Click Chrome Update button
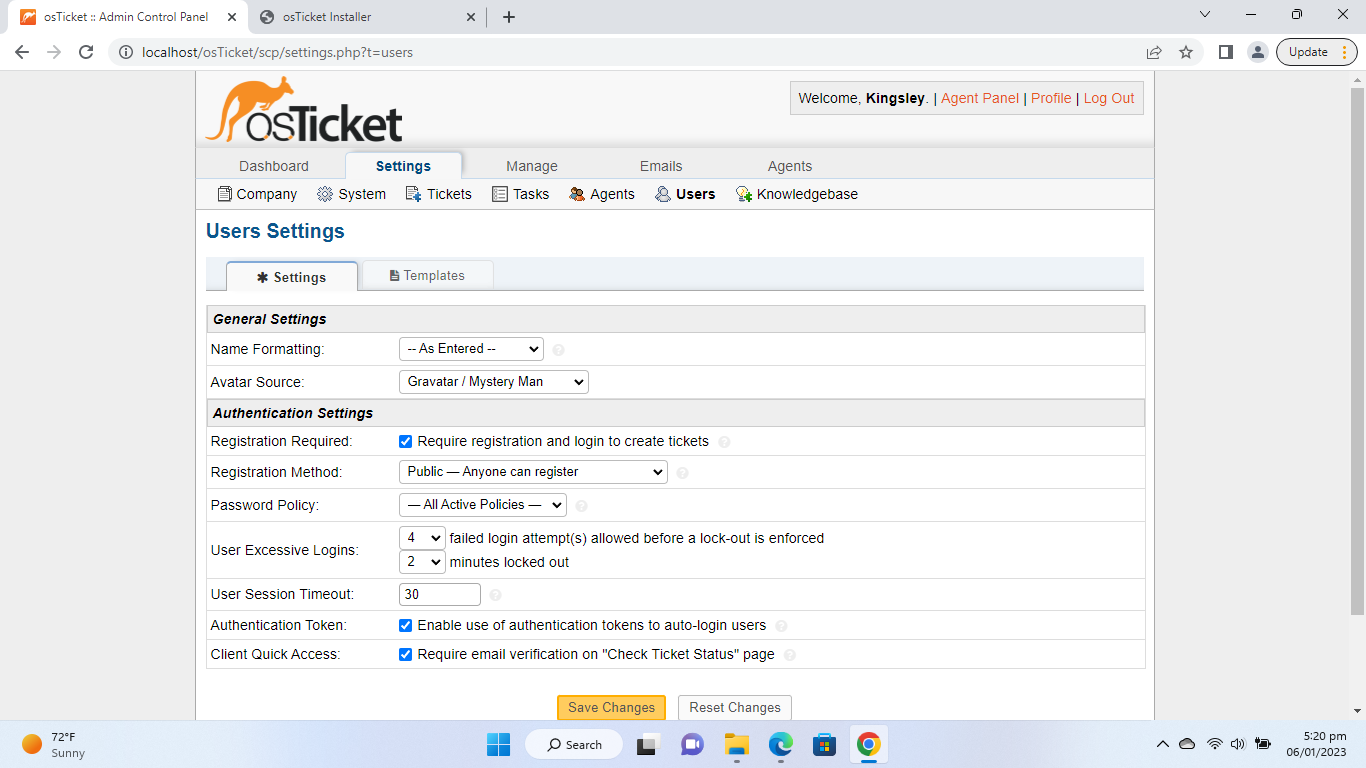Image resolution: width=1366 pixels, height=768 pixels. 1316,52
